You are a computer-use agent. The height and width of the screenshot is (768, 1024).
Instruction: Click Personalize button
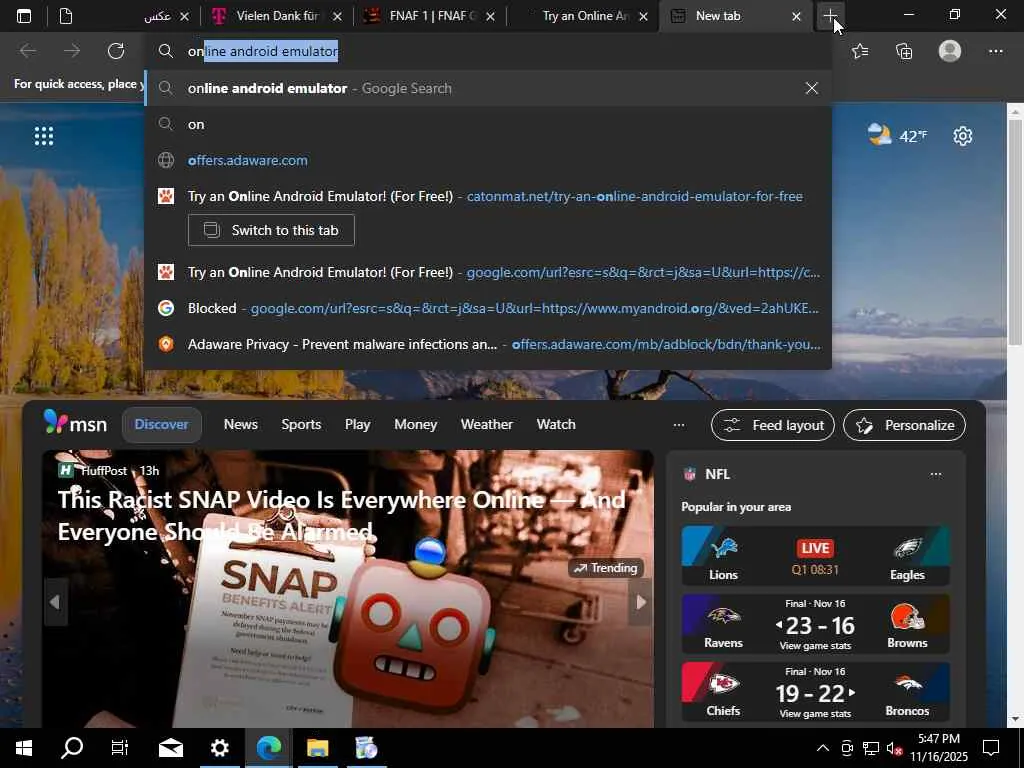coord(904,425)
